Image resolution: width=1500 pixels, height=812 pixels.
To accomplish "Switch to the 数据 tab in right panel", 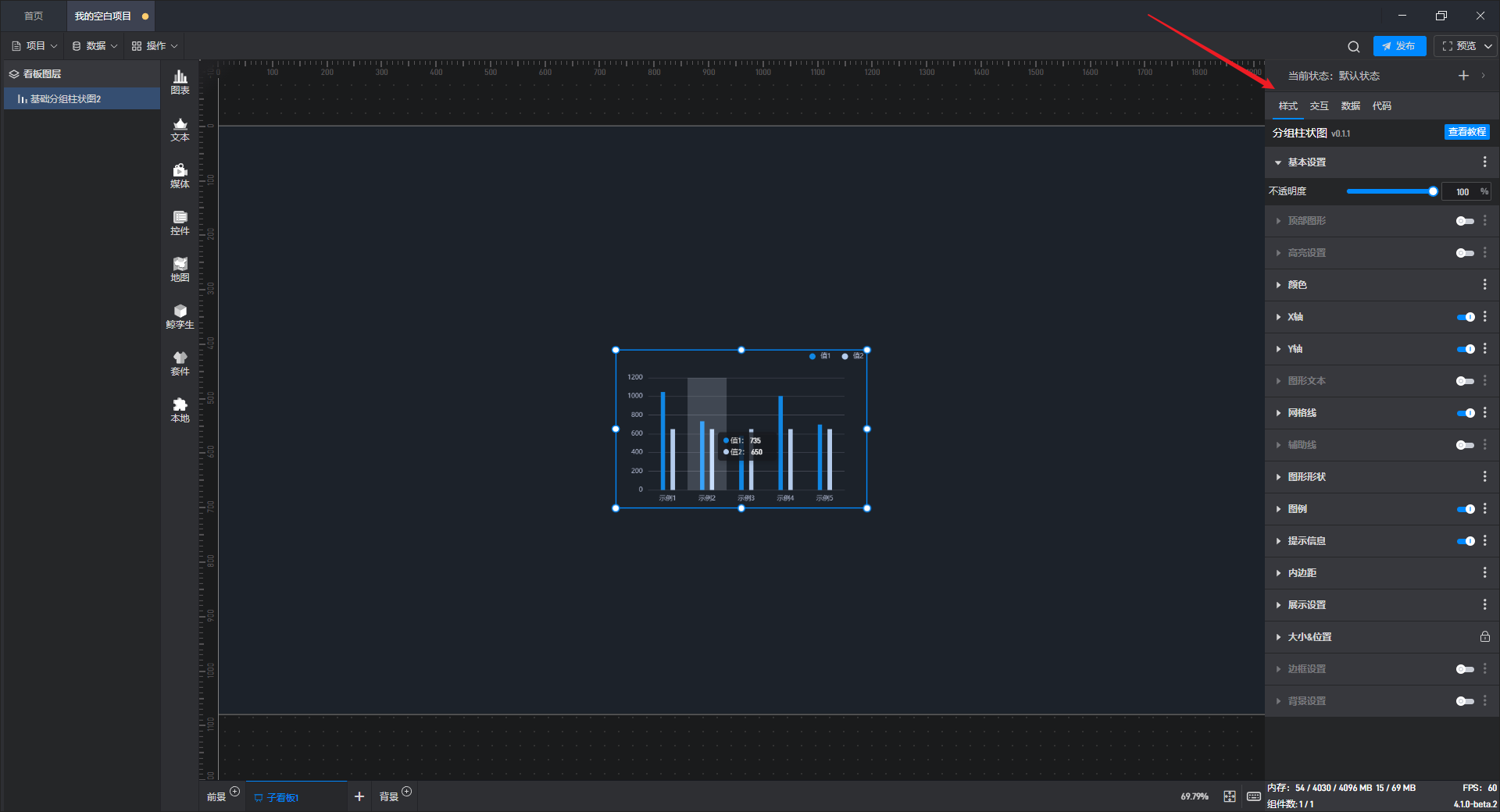I will coord(1350,105).
